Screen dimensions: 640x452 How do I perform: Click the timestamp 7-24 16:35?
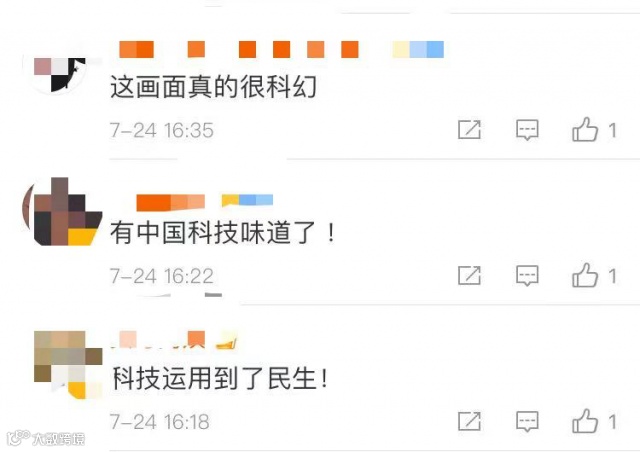[x=162, y=131]
